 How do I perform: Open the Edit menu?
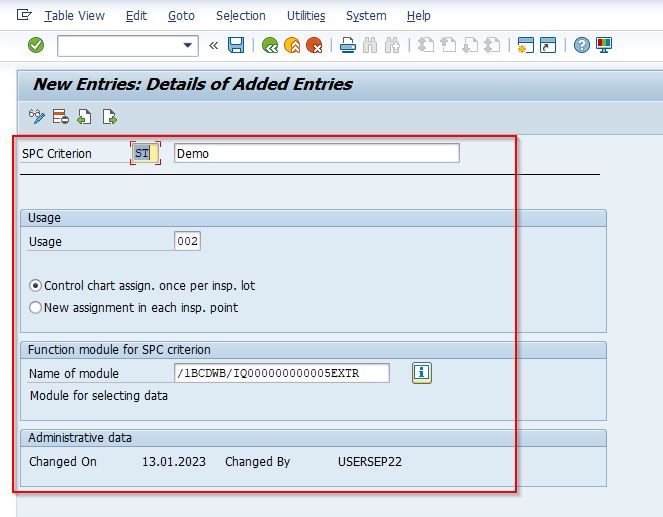coord(136,16)
